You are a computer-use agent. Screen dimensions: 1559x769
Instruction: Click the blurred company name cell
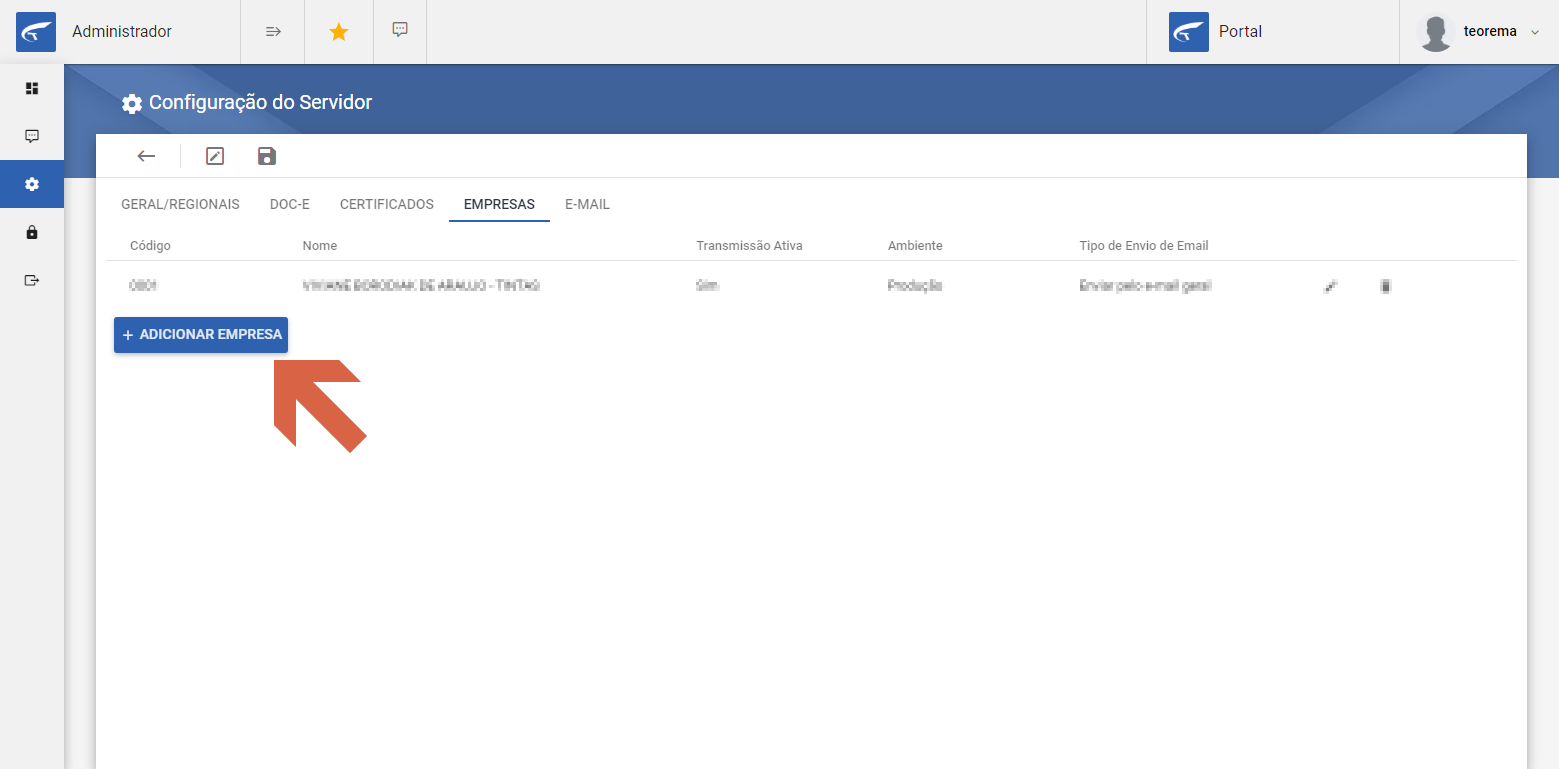click(x=421, y=286)
